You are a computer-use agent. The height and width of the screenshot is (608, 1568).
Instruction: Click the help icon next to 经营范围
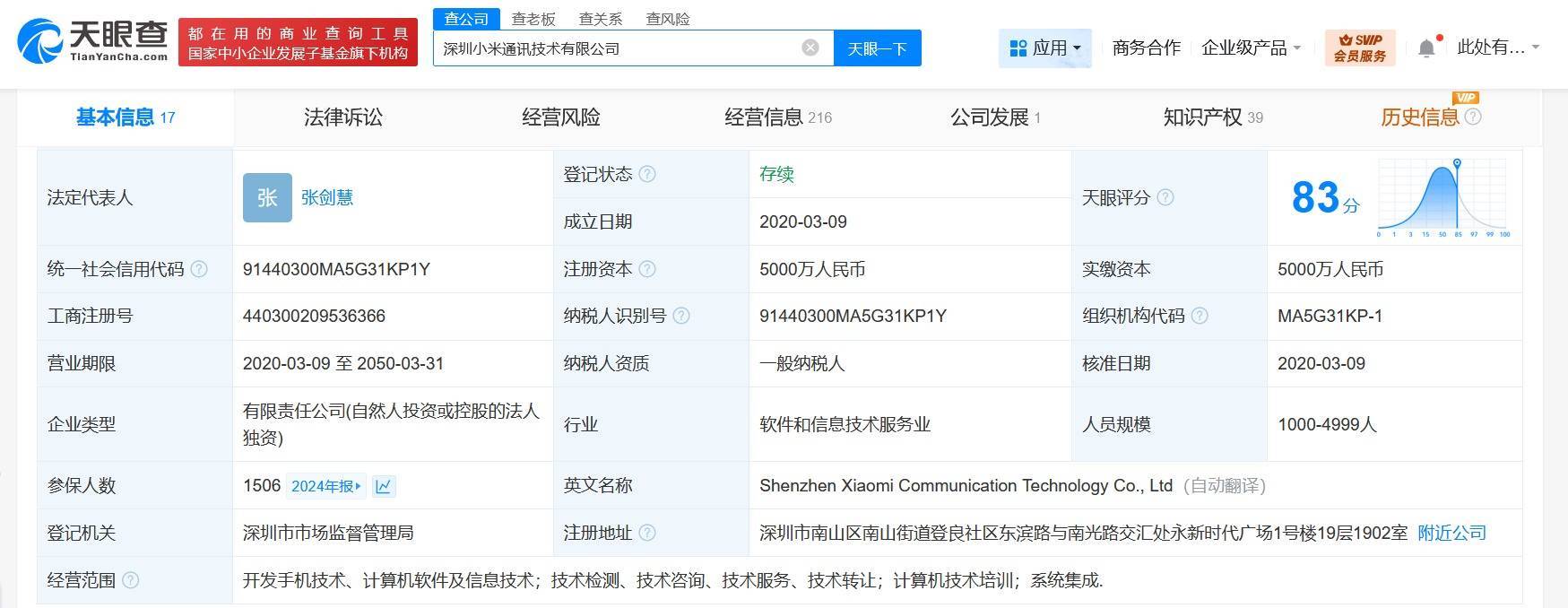pos(130,580)
